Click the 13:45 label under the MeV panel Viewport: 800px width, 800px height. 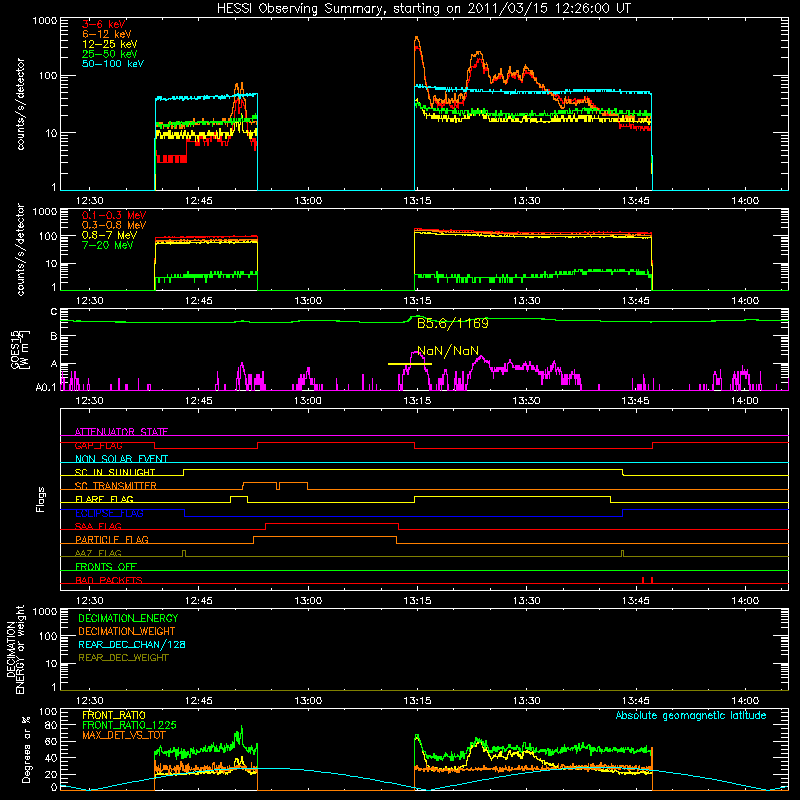tap(636, 301)
